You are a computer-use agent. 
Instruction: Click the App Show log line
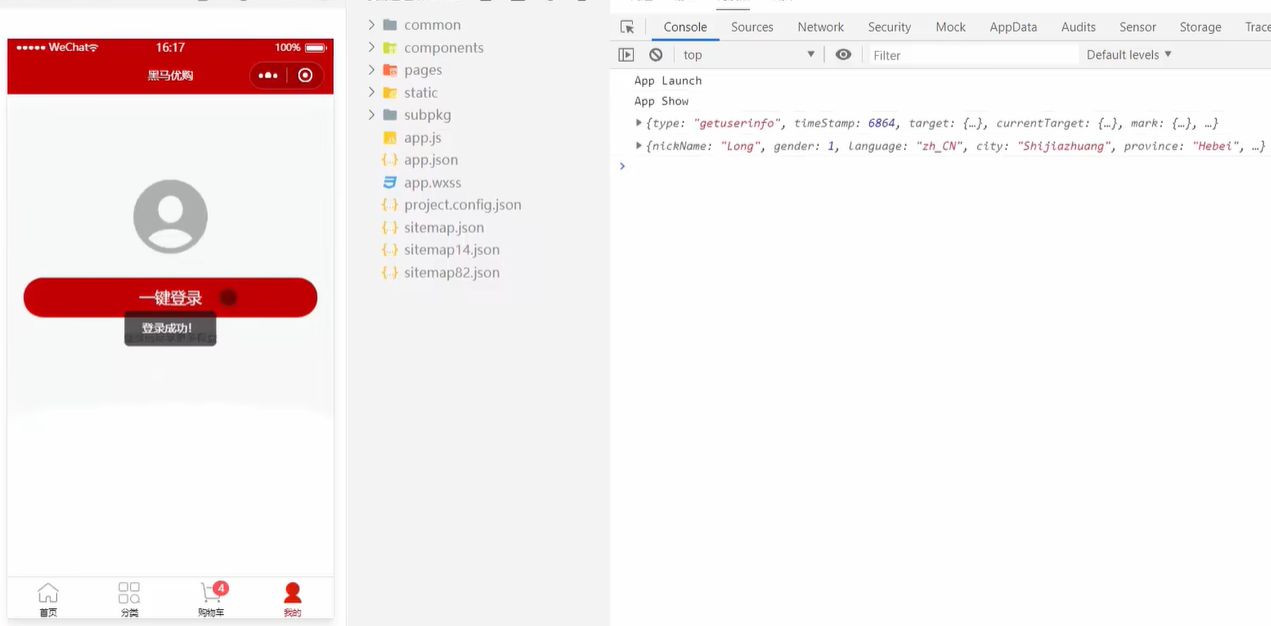click(661, 101)
